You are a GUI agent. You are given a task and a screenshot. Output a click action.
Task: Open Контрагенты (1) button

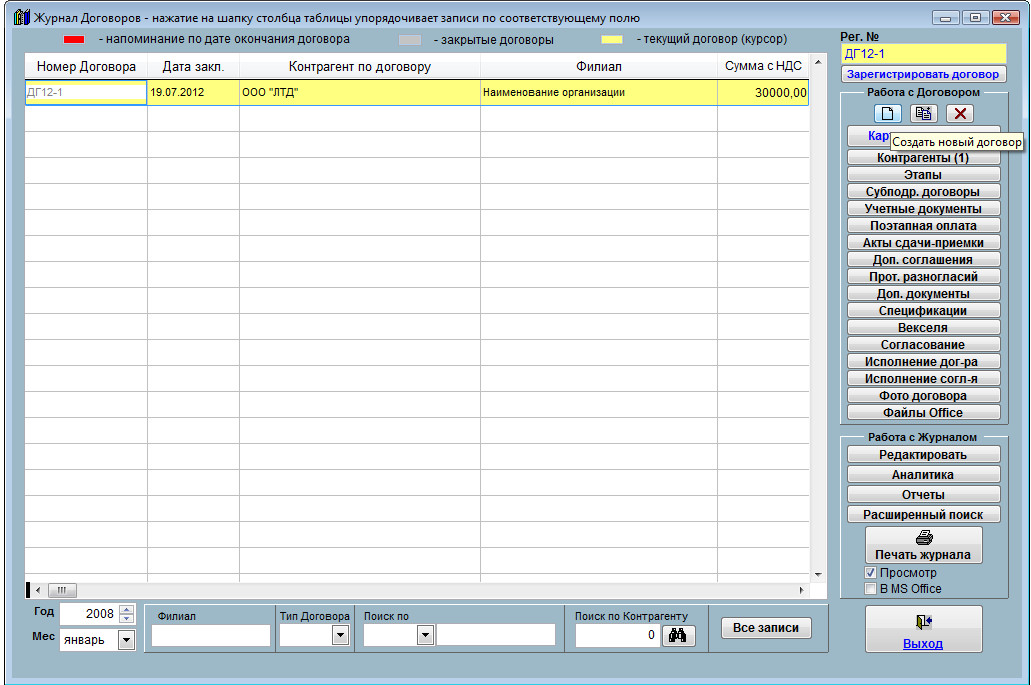(x=923, y=158)
